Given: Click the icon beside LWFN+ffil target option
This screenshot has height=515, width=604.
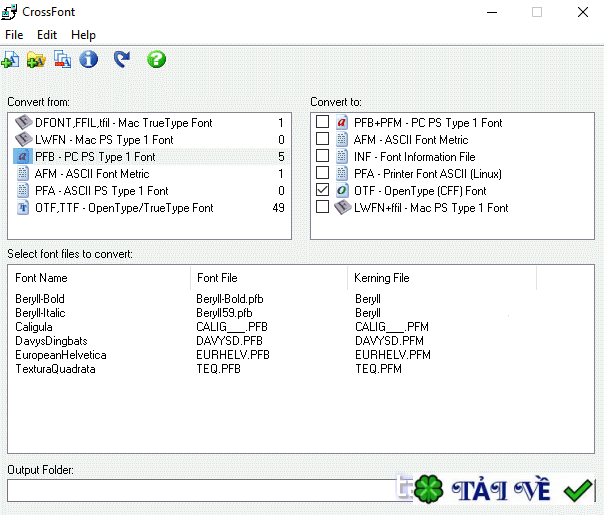Looking at the screenshot, I should pyautogui.click(x=342, y=208).
